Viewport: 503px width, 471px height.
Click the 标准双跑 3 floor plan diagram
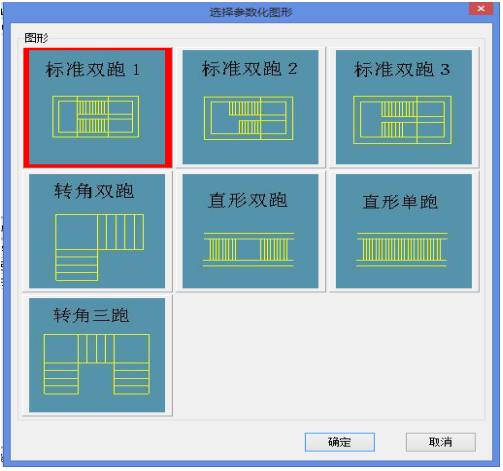point(403,120)
